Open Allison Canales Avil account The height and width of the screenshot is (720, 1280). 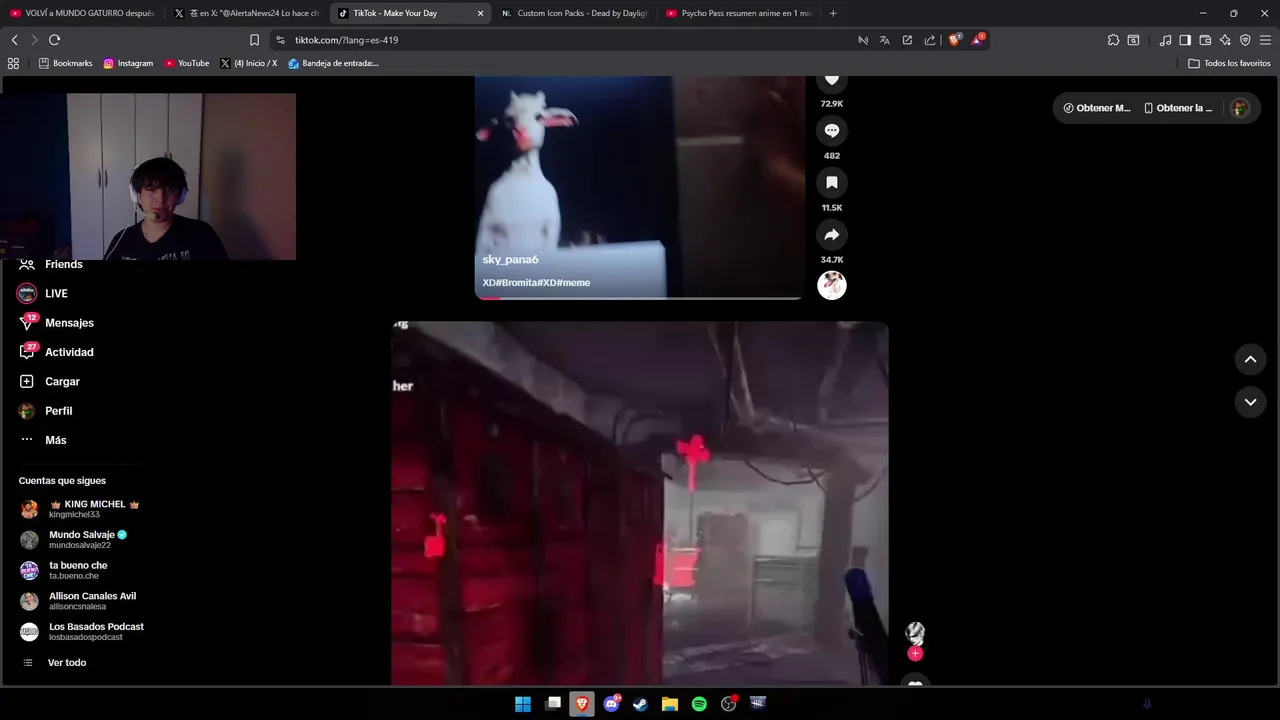click(78, 601)
